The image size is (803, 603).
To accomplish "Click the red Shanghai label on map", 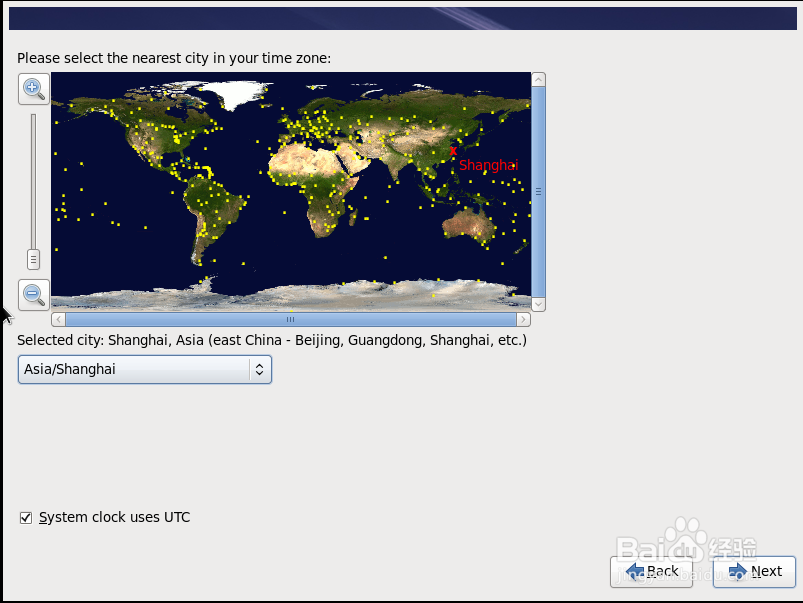I will coord(489,165).
